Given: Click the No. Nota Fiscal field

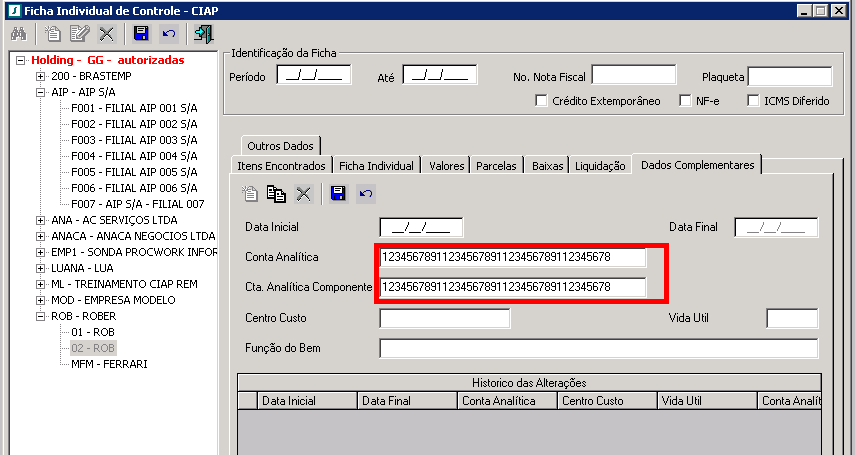Looking at the screenshot, I should (x=633, y=76).
